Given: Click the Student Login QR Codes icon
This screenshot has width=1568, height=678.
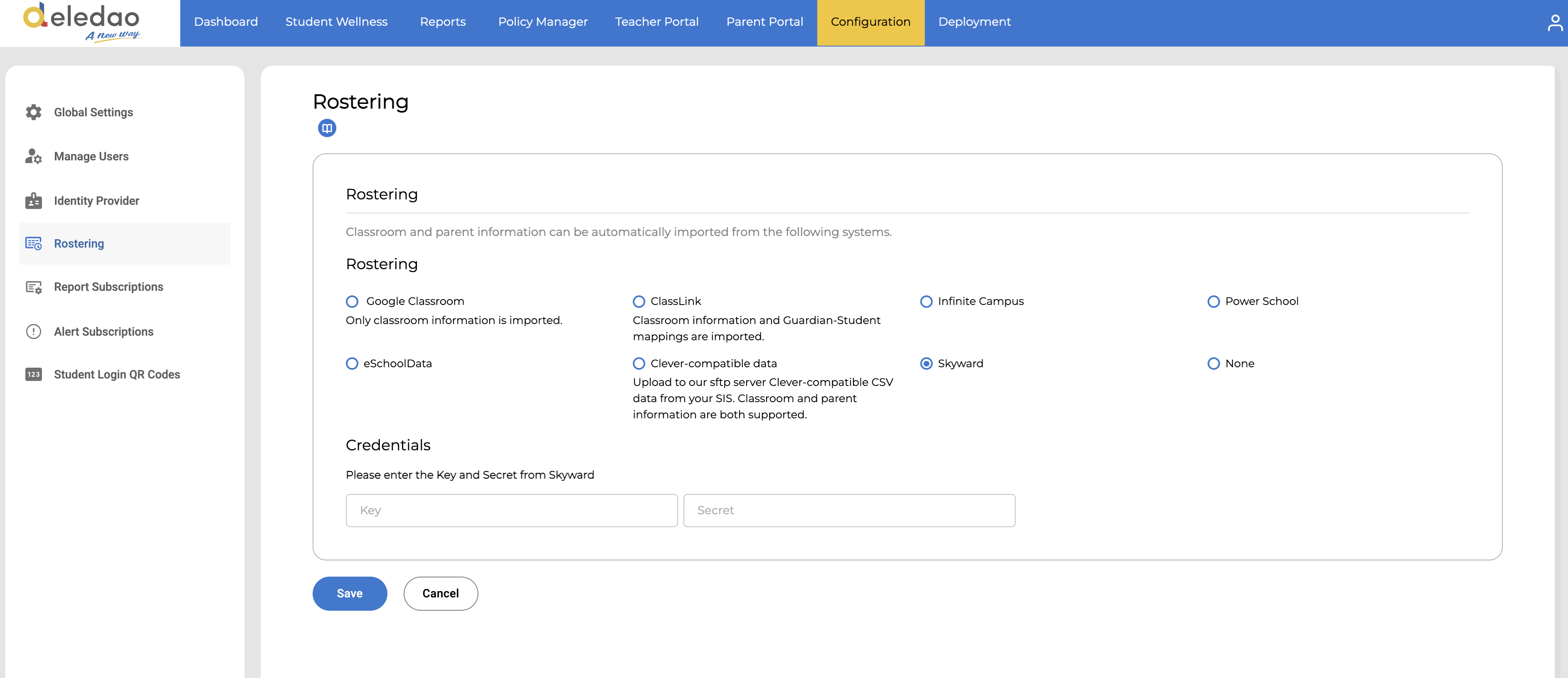Looking at the screenshot, I should point(34,375).
